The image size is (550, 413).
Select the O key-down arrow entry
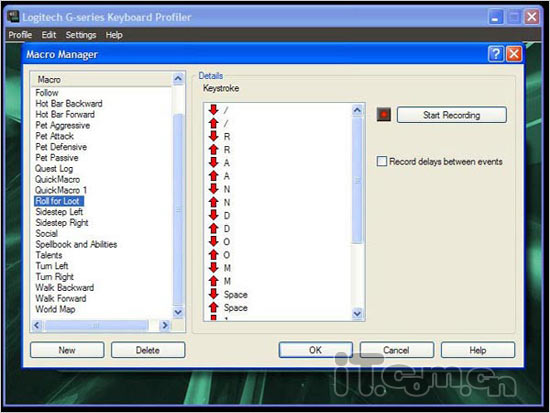pyautogui.click(x=213, y=241)
